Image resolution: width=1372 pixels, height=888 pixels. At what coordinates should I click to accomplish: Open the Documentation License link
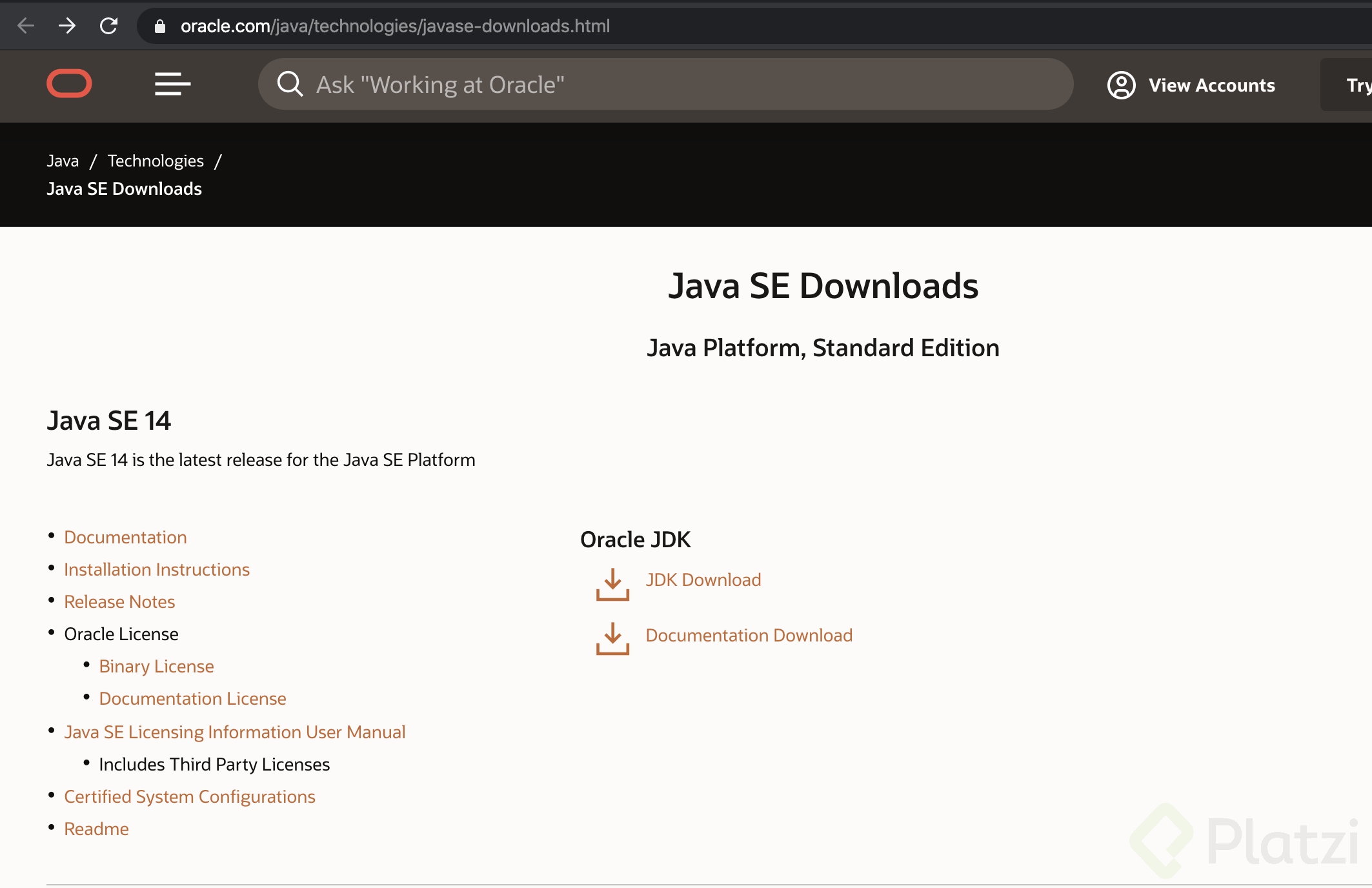click(192, 698)
